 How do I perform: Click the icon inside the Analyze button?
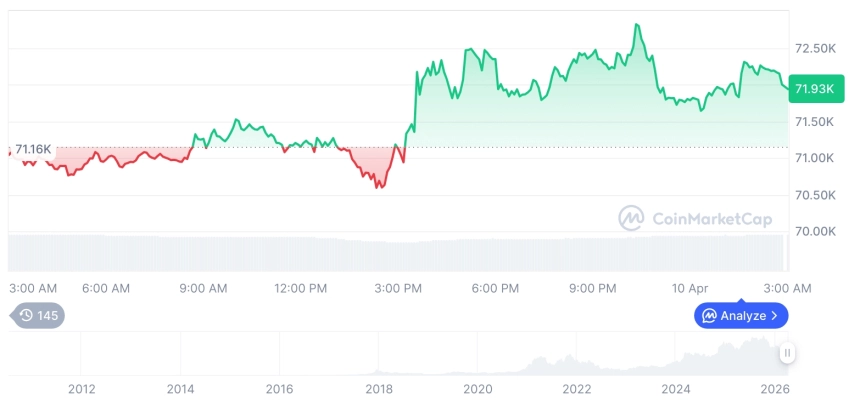click(x=709, y=316)
